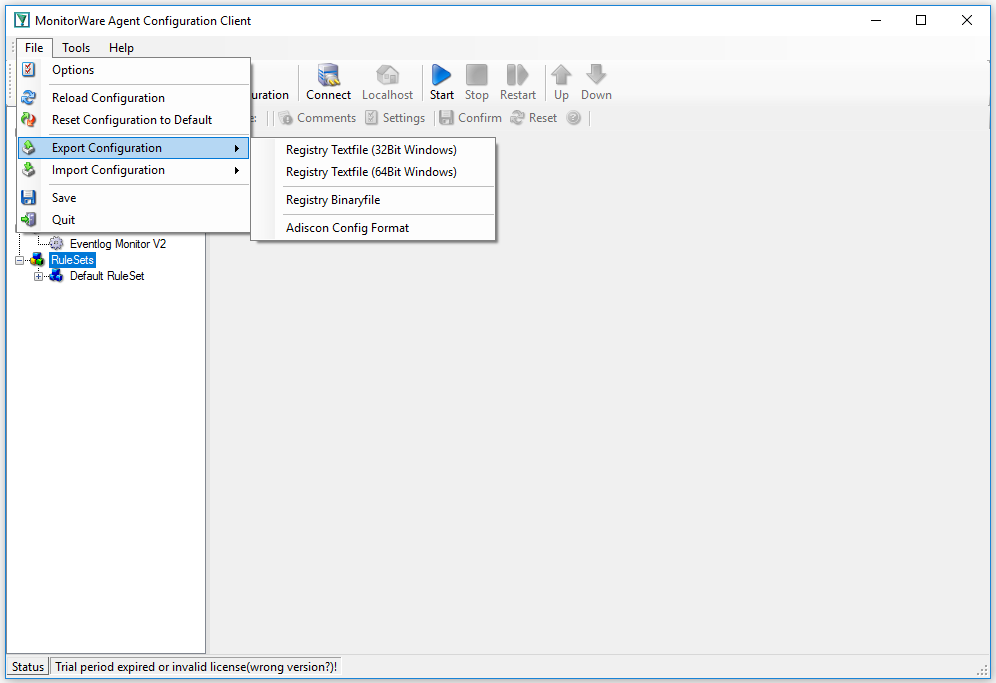Screen dimensions: 996x683
Task: Open the Import Configuration submenu arrow
Action: pyautogui.click(x=237, y=170)
